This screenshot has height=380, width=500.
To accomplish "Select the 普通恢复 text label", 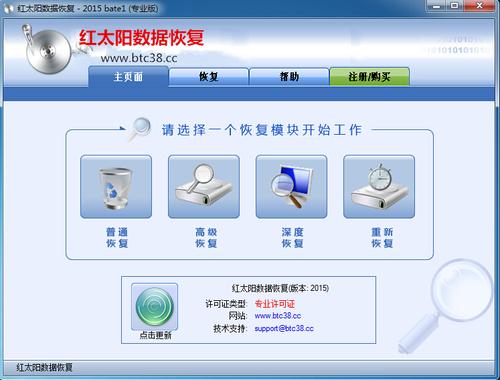I will [x=117, y=237].
